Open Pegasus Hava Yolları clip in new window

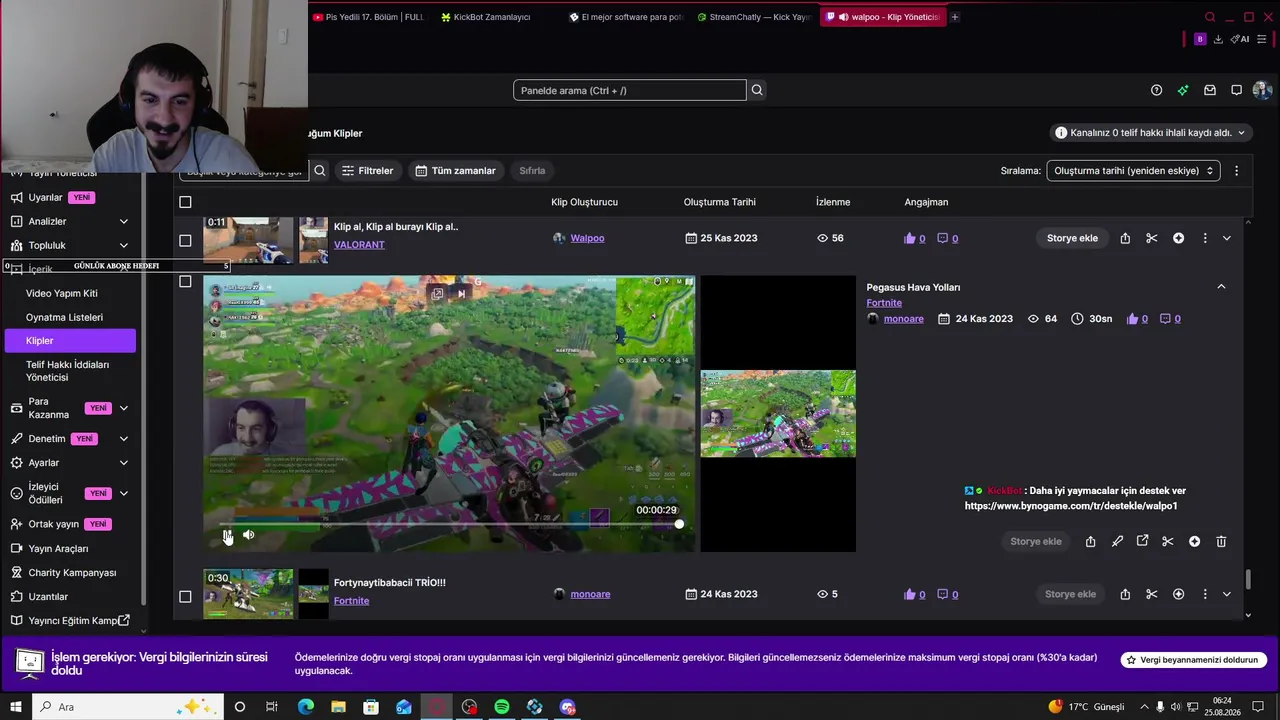1142,541
